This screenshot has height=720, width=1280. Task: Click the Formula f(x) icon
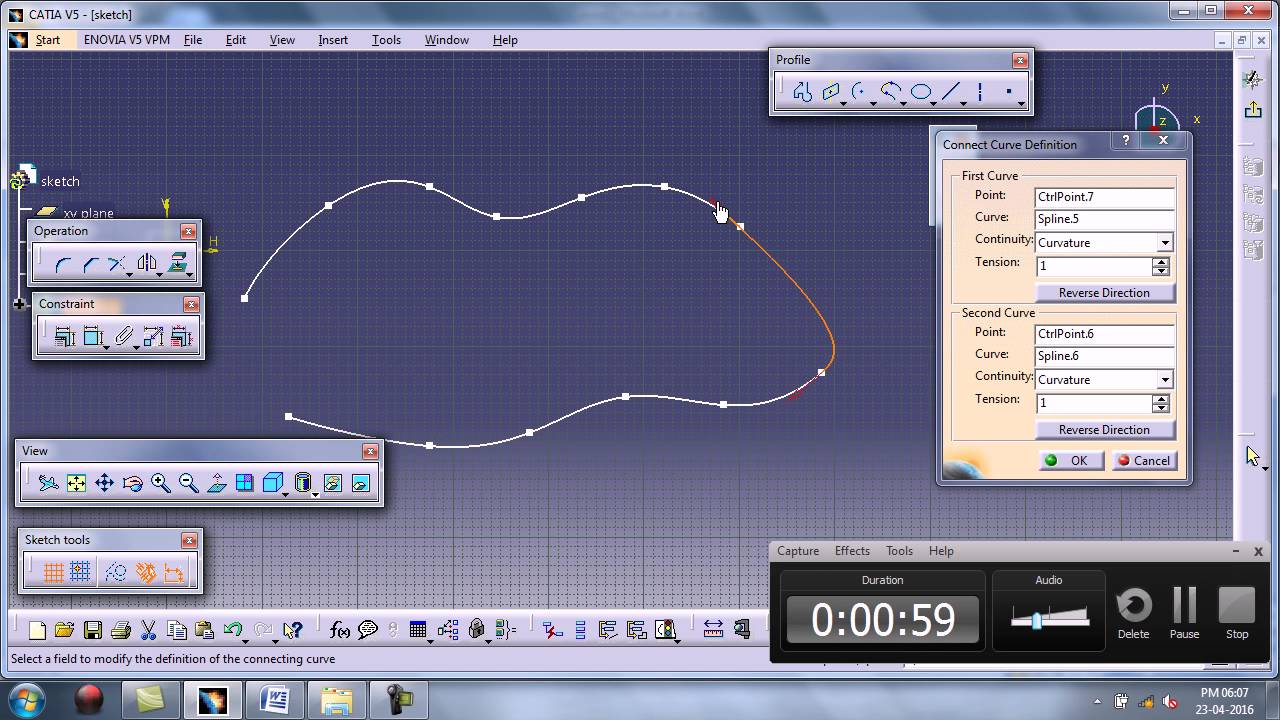[x=340, y=630]
